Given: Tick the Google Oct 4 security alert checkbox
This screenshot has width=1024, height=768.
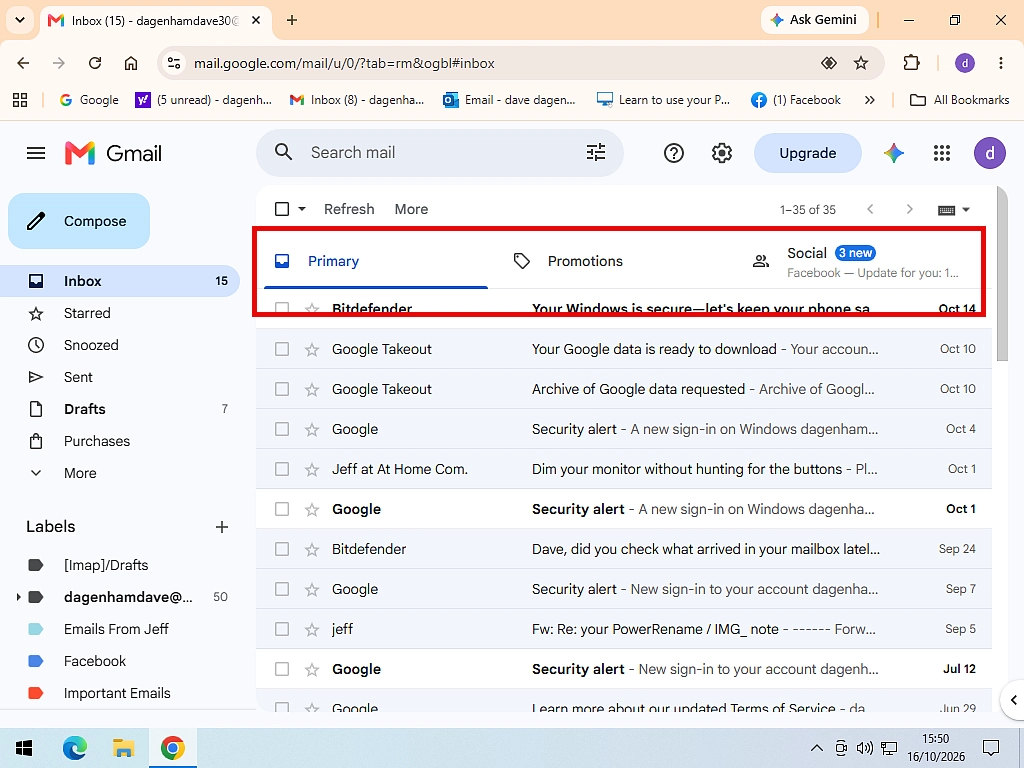Looking at the screenshot, I should tap(281, 429).
